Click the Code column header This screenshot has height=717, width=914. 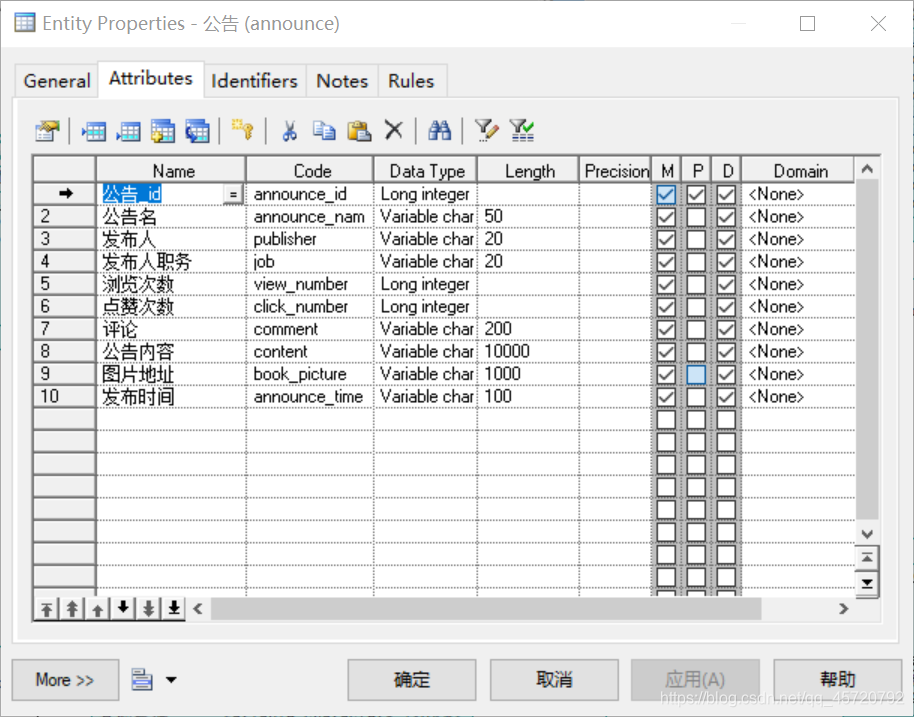(x=310, y=171)
